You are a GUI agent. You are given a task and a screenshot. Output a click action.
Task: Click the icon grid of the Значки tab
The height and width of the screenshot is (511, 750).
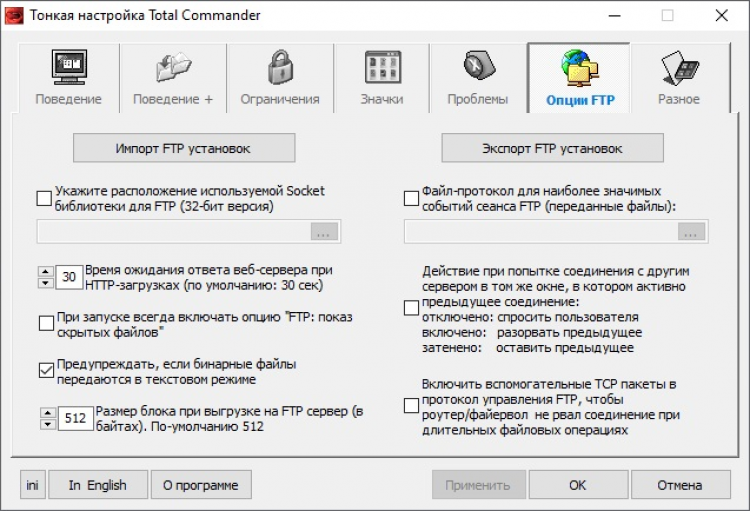382,68
